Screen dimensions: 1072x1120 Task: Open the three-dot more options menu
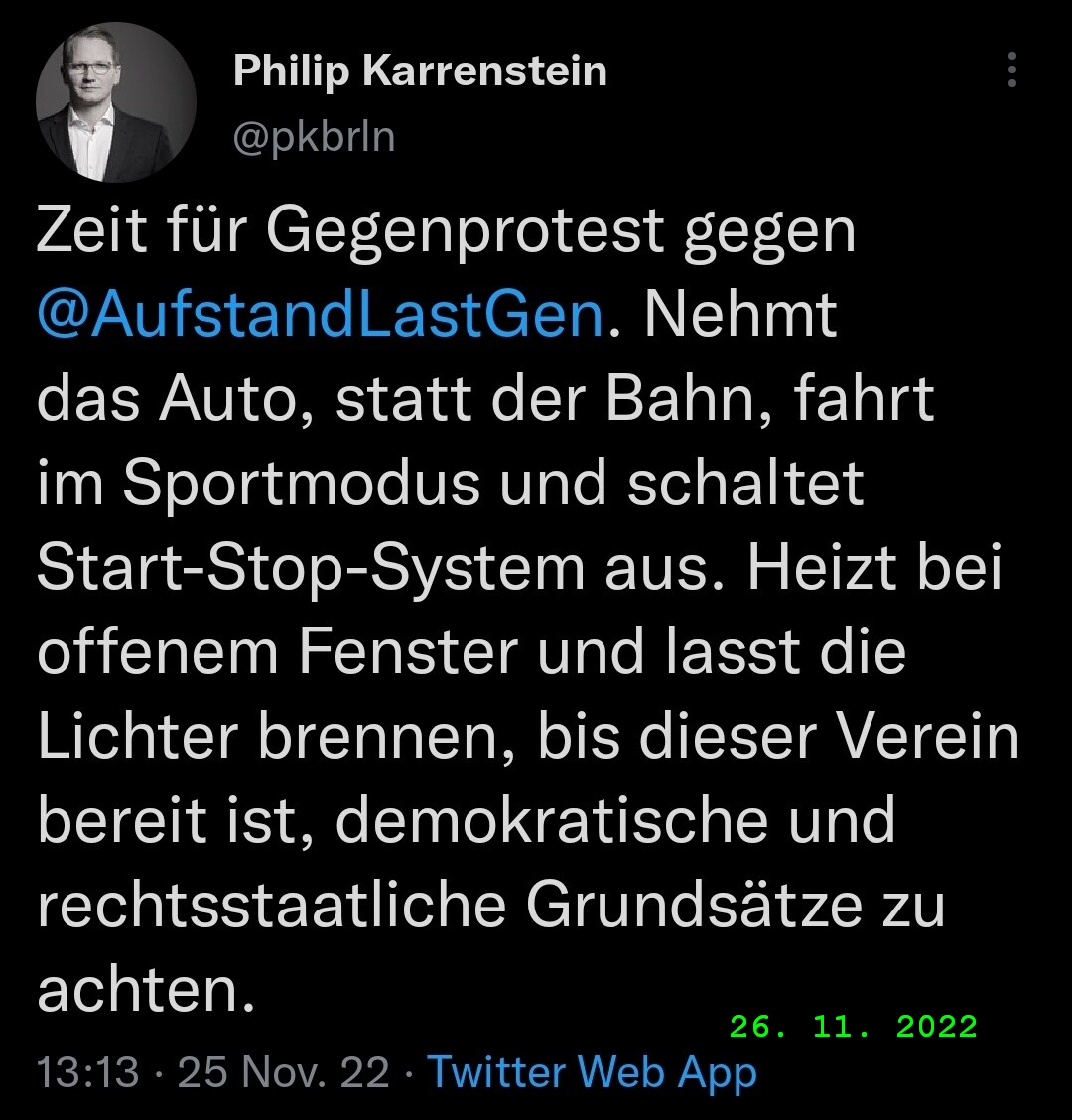pyautogui.click(x=1011, y=70)
